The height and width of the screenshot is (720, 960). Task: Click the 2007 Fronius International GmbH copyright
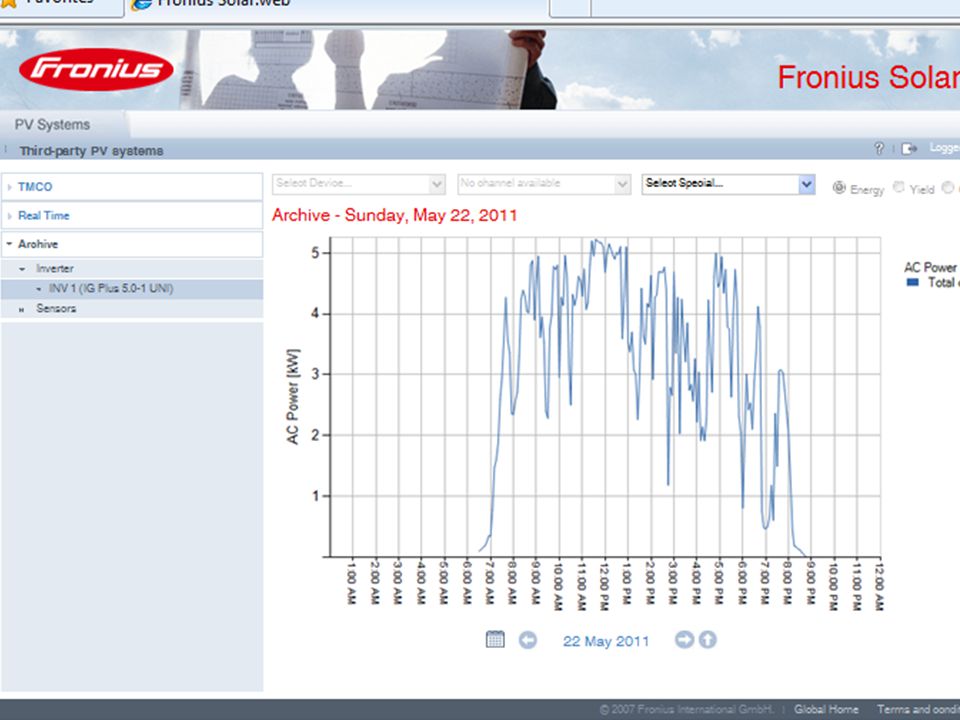click(x=686, y=709)
